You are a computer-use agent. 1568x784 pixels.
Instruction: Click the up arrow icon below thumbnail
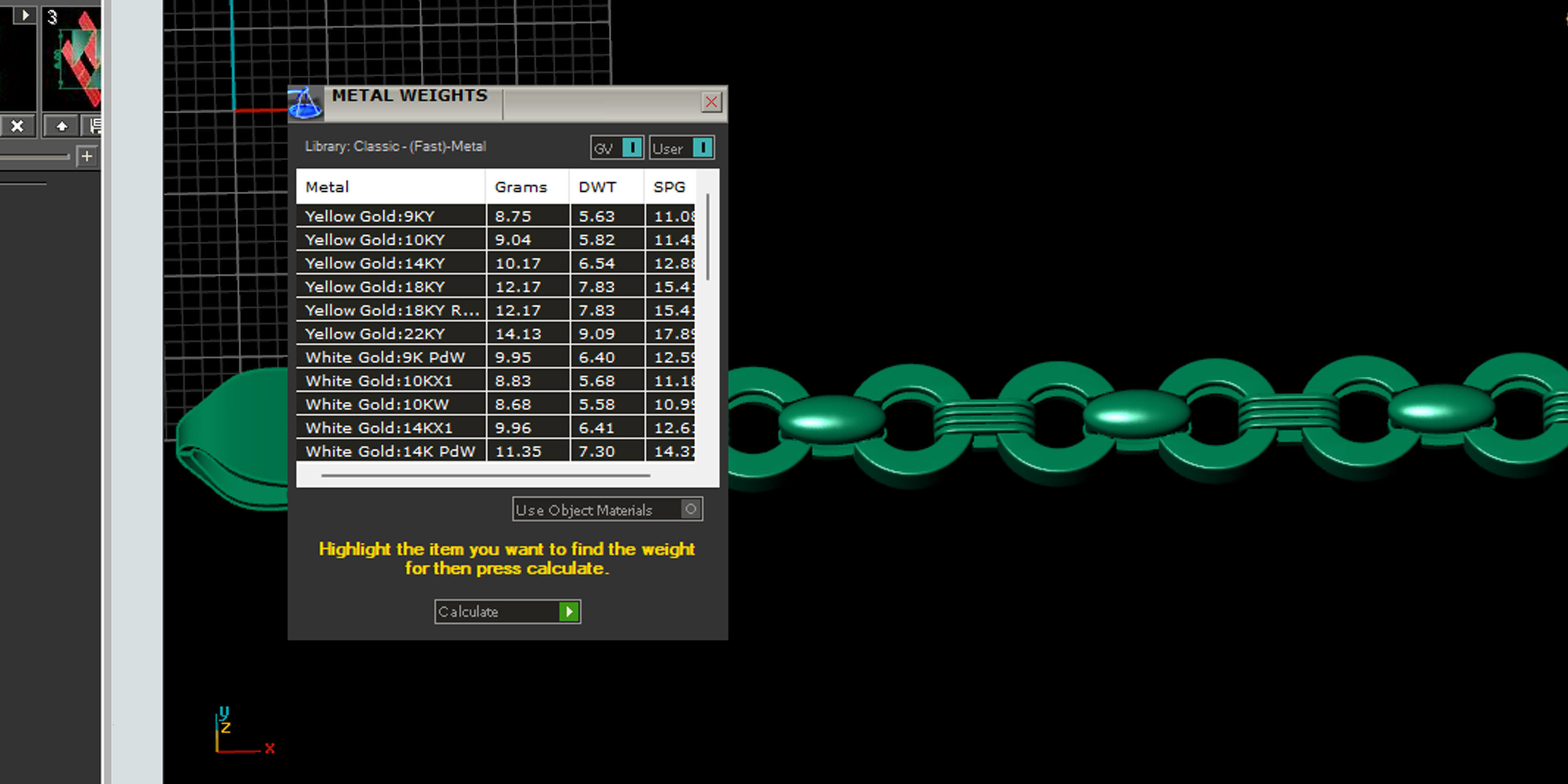(x=61, y=126)
